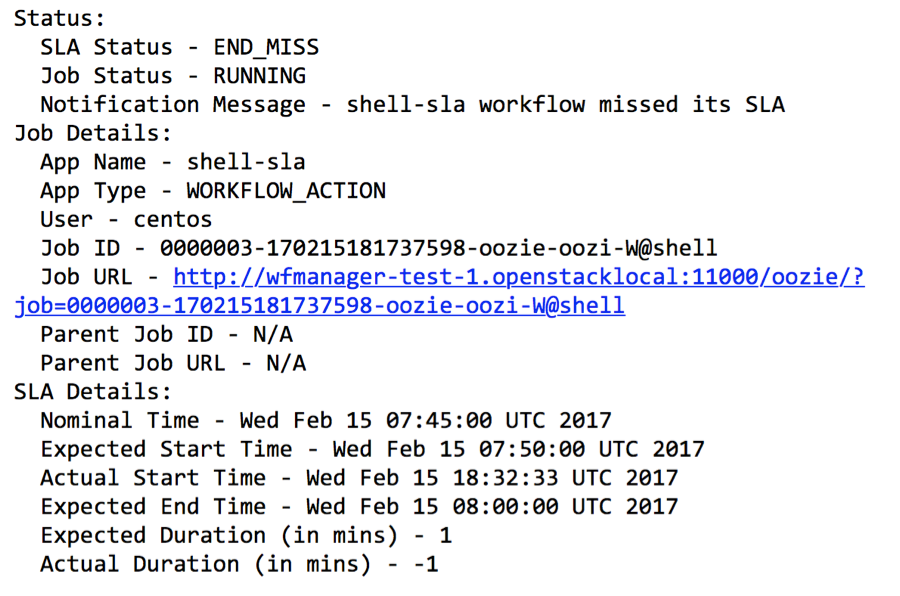Click the WORKFLOW_ACTION app type value

click(x=286, y=191)
